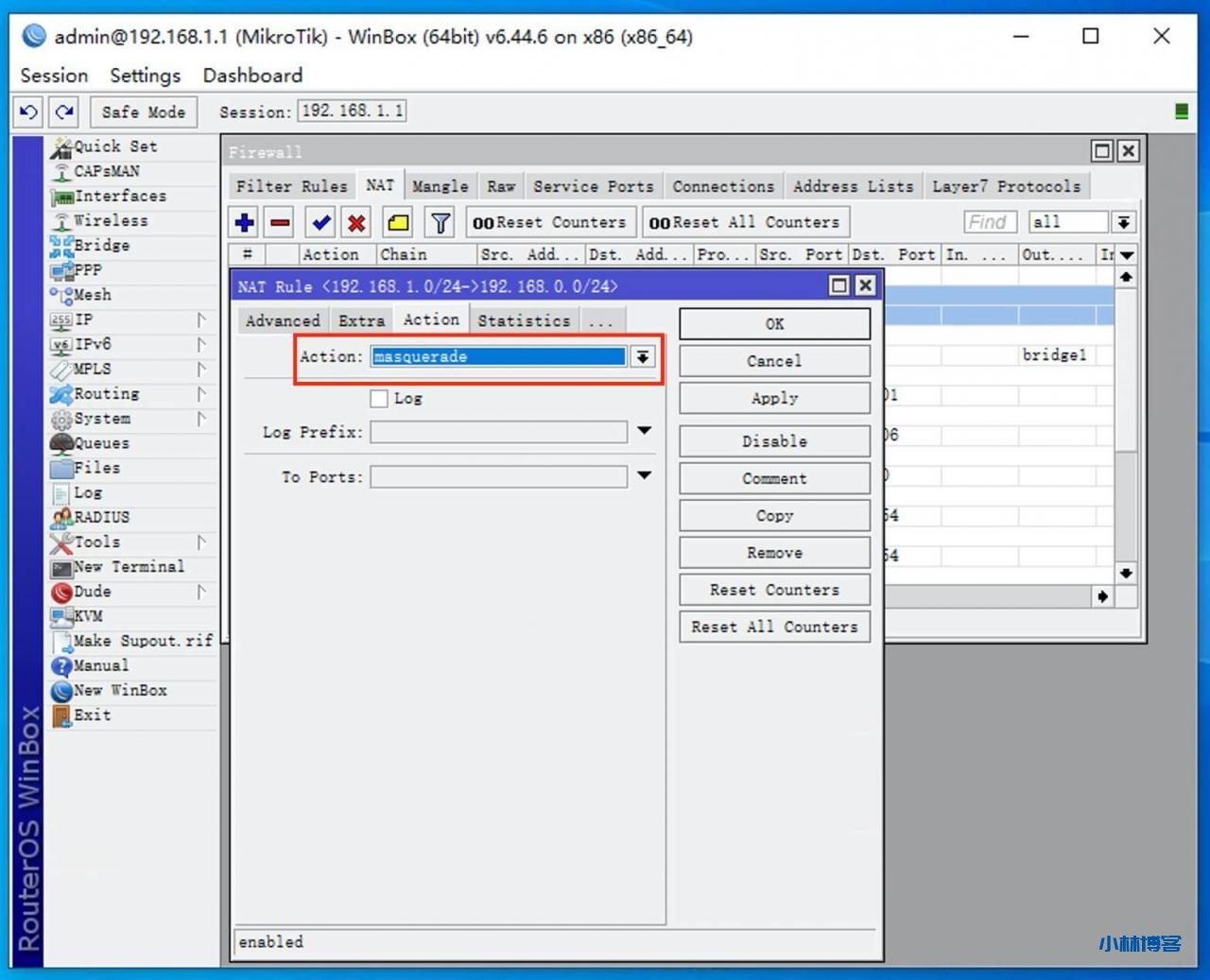Click the redo arrow icon
This screenshot has width=1210, height=980.
pyautogui.click(x=64, y=112)
